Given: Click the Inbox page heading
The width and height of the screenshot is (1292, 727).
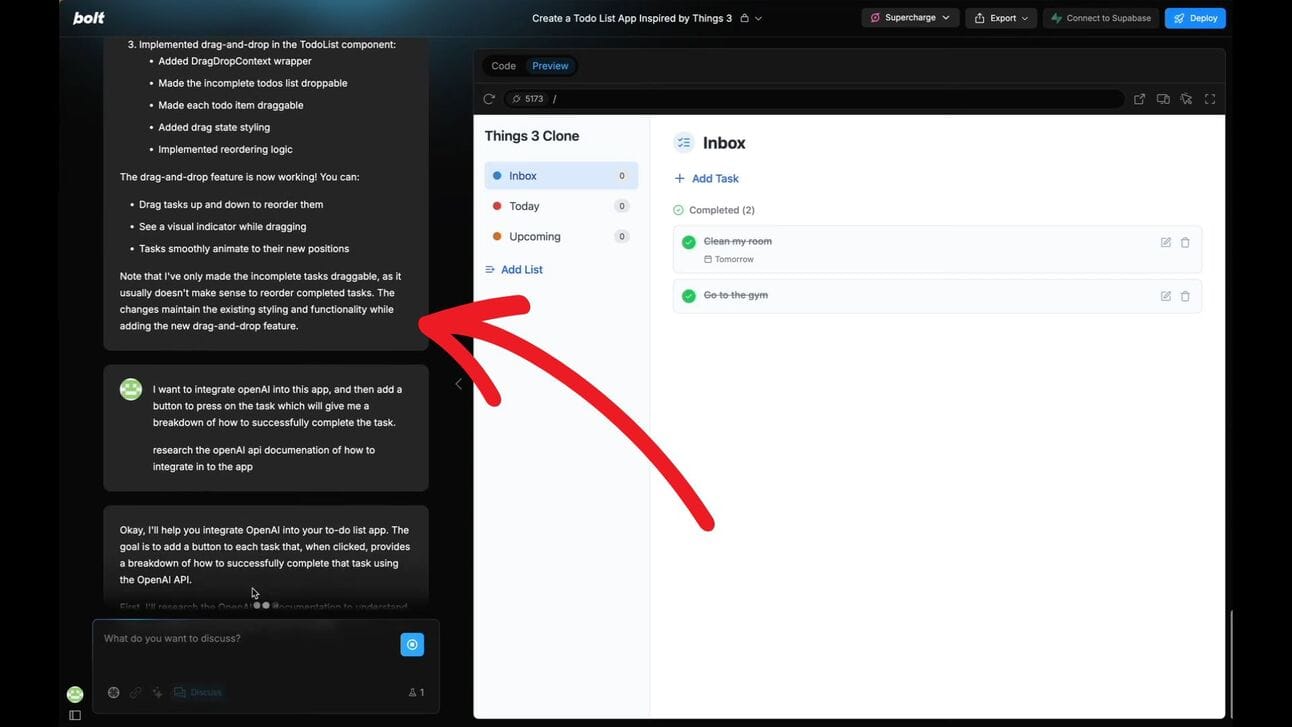Looking at the screenshot, I should point(724,143).
